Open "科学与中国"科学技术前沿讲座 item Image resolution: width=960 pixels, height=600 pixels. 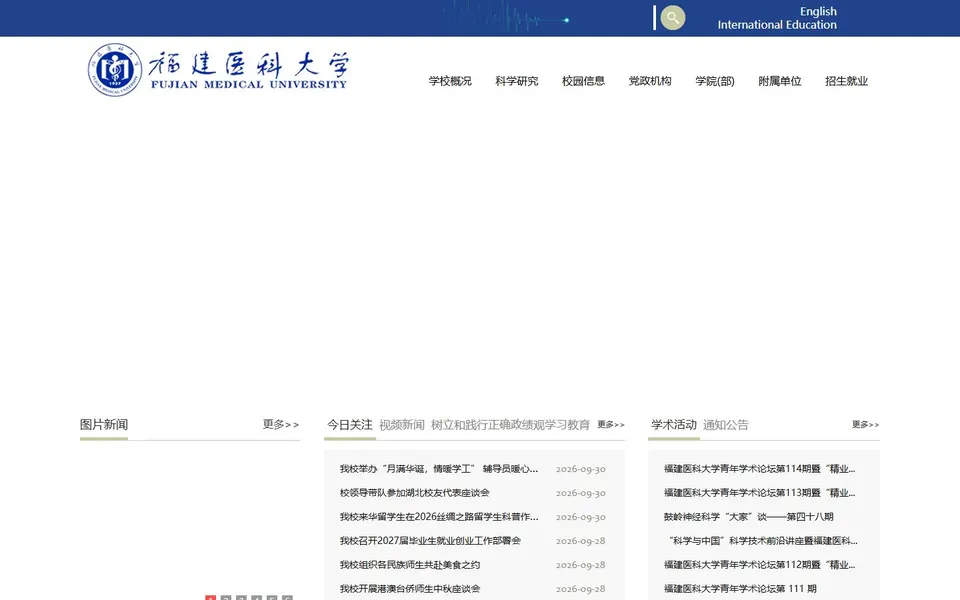(762, 541)
